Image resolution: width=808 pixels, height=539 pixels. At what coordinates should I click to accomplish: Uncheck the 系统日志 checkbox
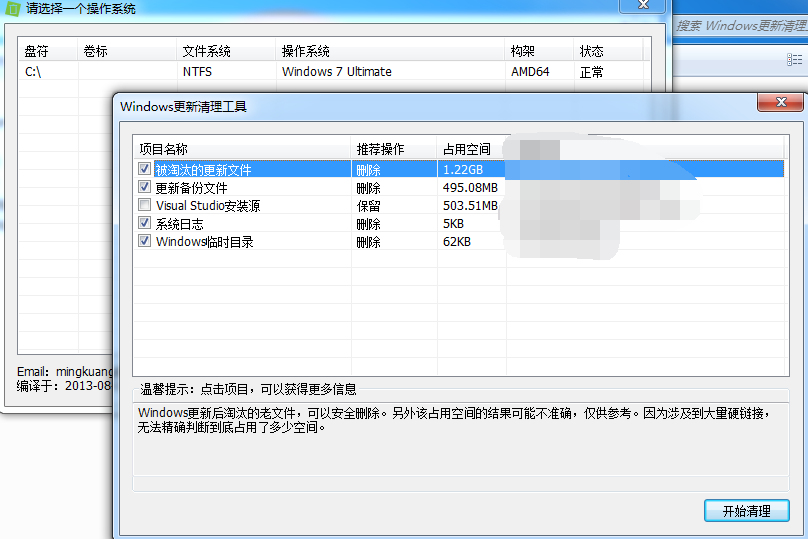pos(144,223)
